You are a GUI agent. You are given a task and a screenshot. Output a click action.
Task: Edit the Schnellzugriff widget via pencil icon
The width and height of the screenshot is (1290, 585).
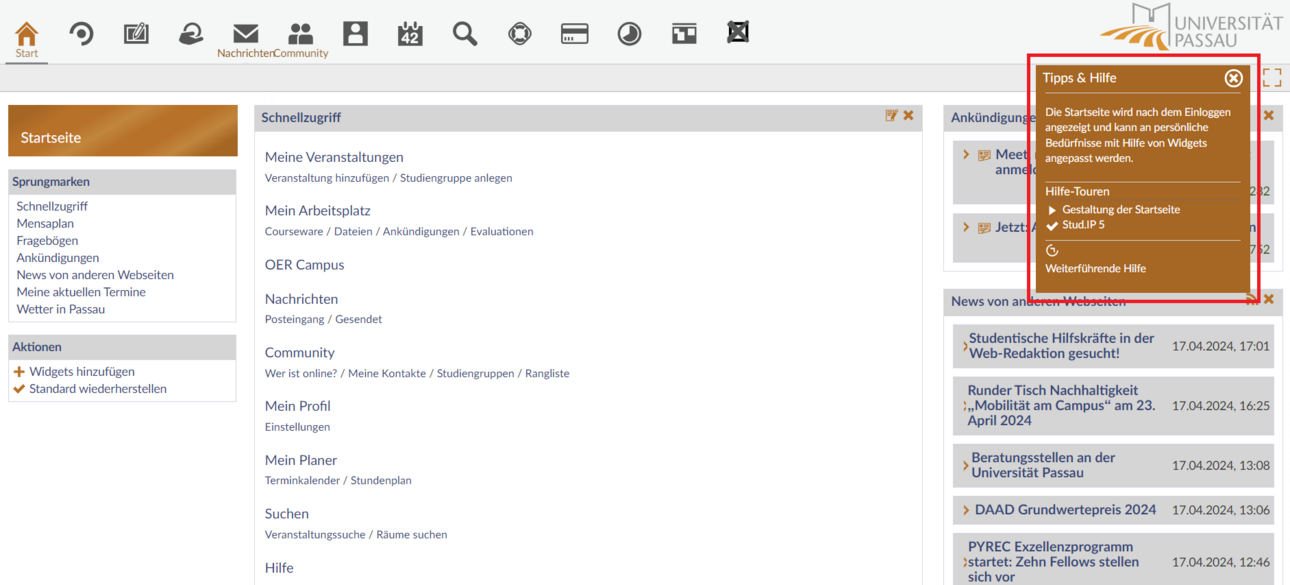[x=891, y=116]
